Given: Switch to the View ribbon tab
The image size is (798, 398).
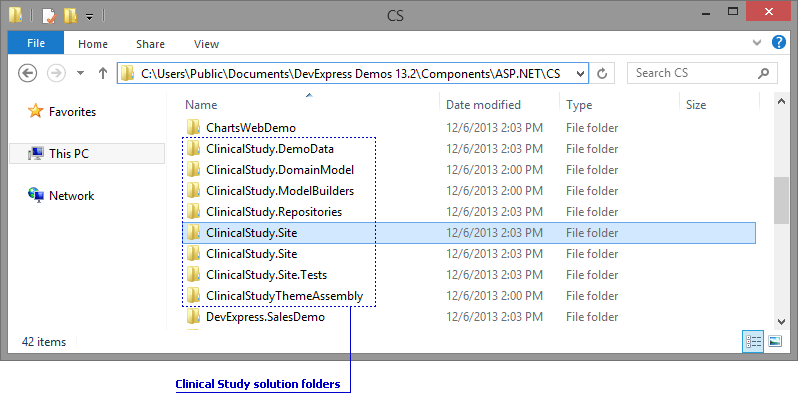Looking at the screenshot, I should [206, 44].
